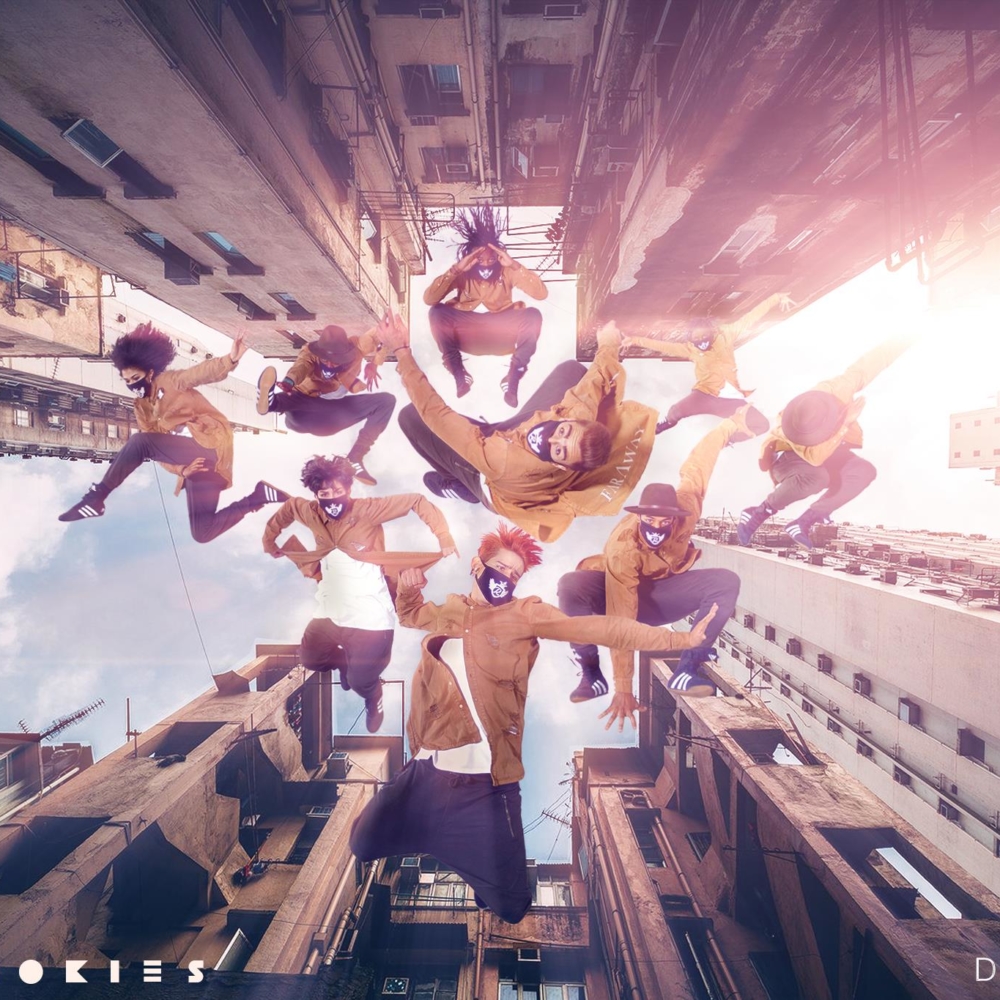The height and width of the screenshot is (1000, 1000).
Task: Click the leftmost dancer's black striped sneaker
Action: pyautogui.click(x=82, y=506)
